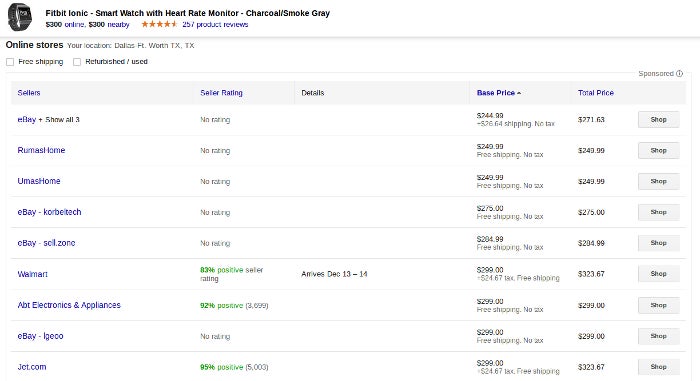Click the Details column header
The width and height of the screenshot is (700, 381).
pos(312,93)
